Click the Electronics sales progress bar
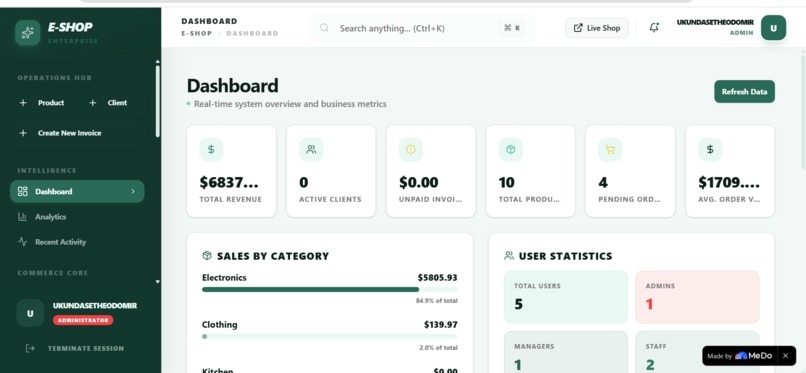Screen dimensions: 806x373 [x=329, y=289]
